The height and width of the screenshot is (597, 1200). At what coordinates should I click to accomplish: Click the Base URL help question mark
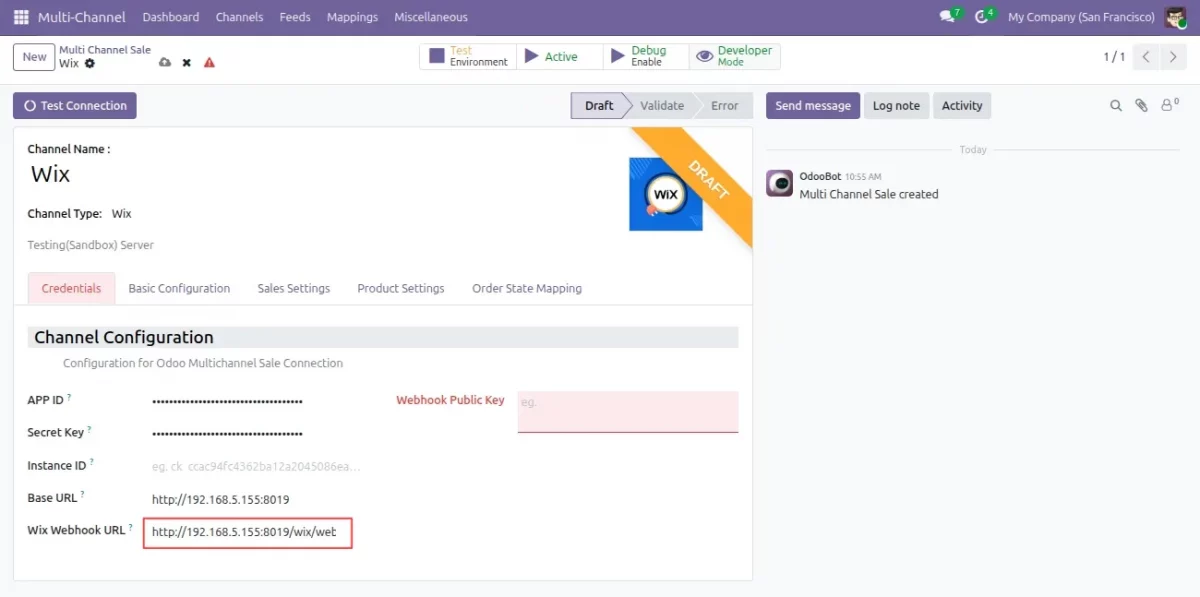pos(82,495)
